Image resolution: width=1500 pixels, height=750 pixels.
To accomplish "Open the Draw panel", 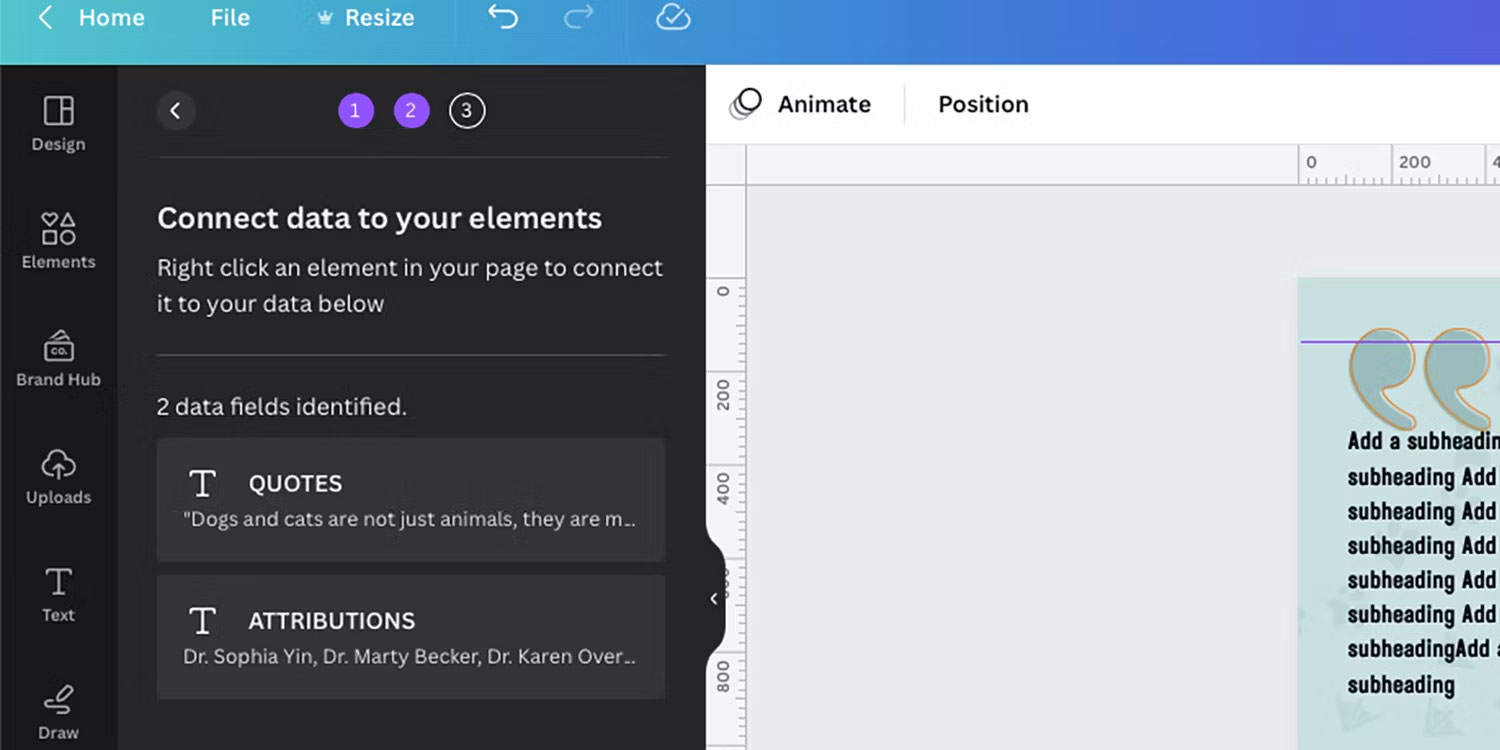I will 57,712.
